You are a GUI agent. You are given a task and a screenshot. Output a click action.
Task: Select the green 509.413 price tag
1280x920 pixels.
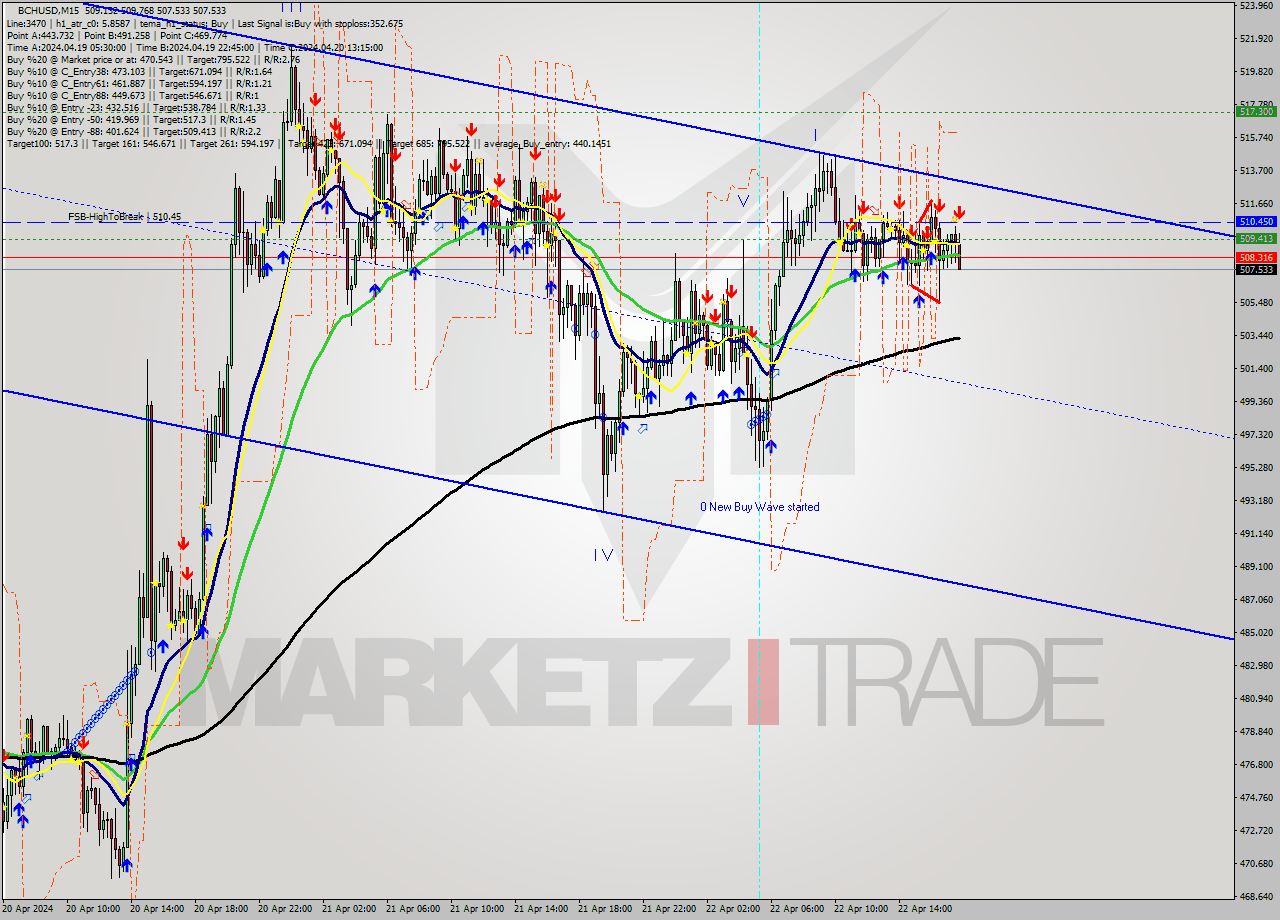[1256, 239]
